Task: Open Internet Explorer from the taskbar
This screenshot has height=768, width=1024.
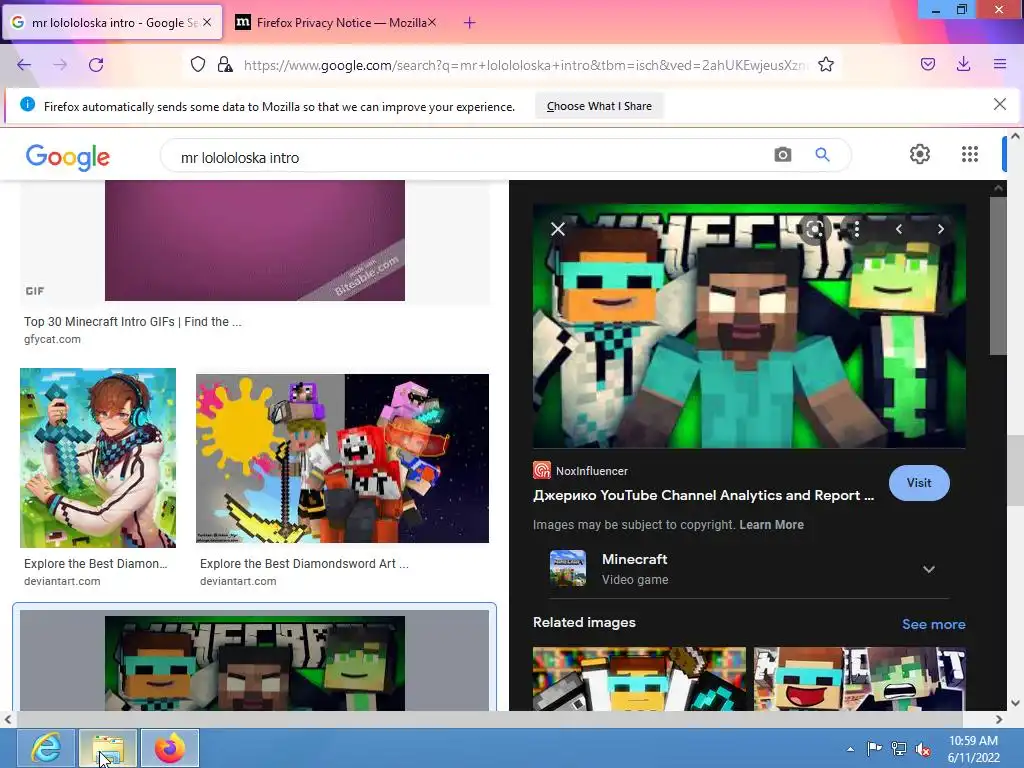Action: pos(46,748)
